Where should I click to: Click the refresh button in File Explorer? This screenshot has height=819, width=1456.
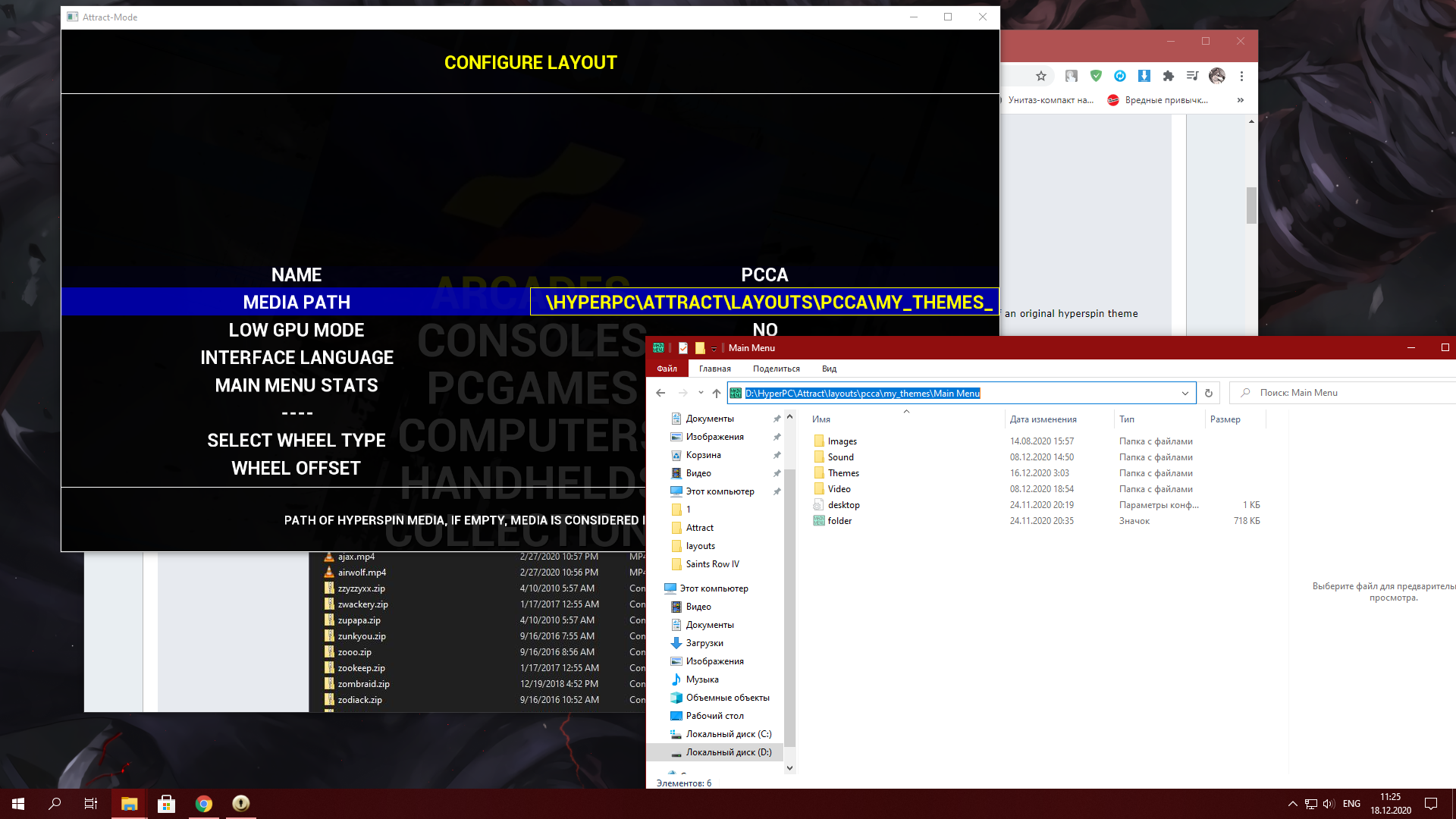pyautogui.click(x=1209, y=393)
